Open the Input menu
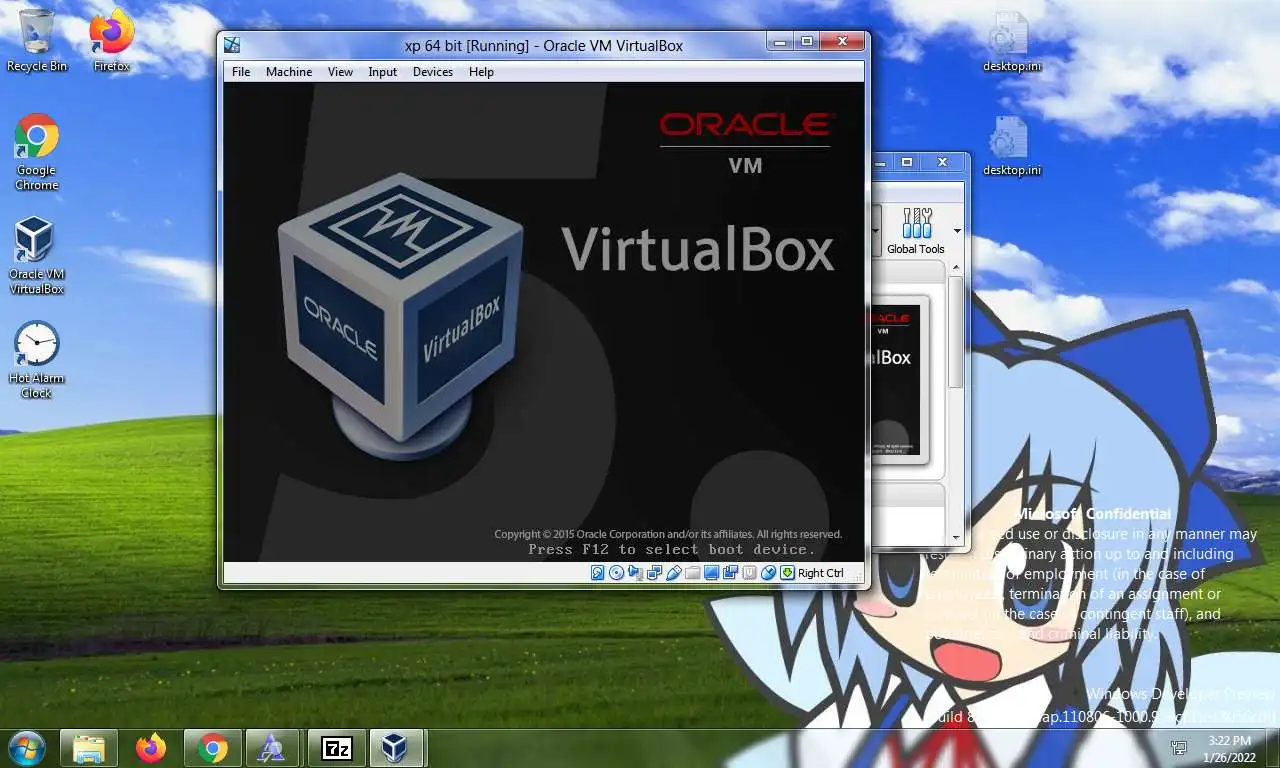Image resolution: width=1280 pixels, height=768 pixels. pos(382,72)
